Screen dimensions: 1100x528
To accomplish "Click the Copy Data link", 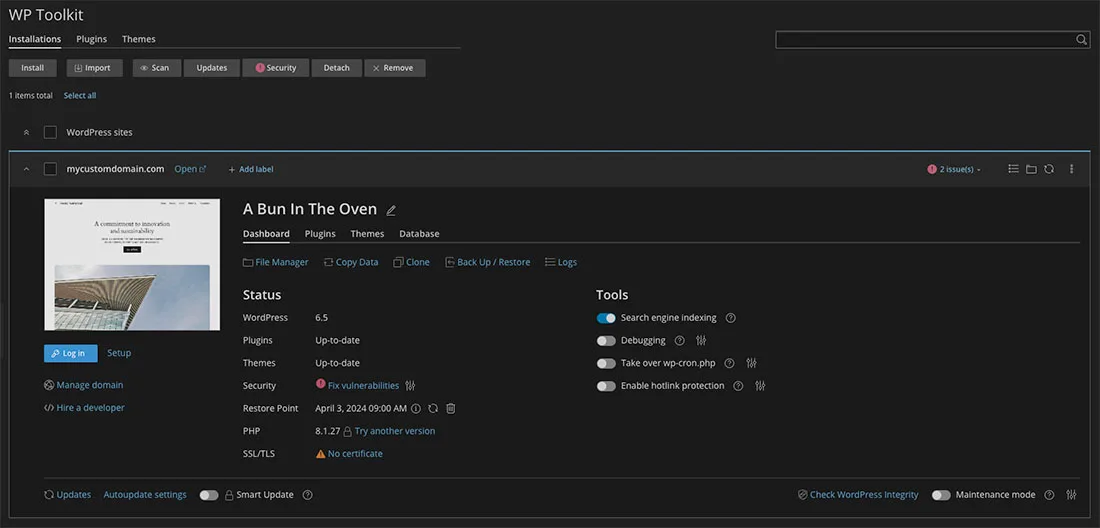I will [351, 262].
